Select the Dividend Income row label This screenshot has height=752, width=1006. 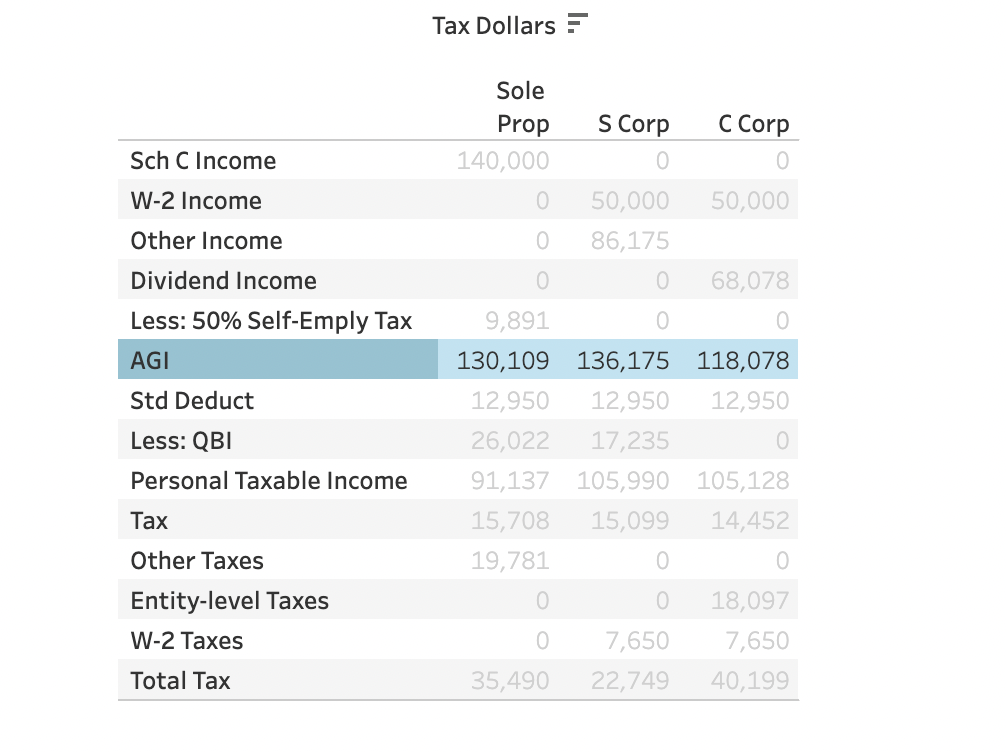(x=223, y=281)
